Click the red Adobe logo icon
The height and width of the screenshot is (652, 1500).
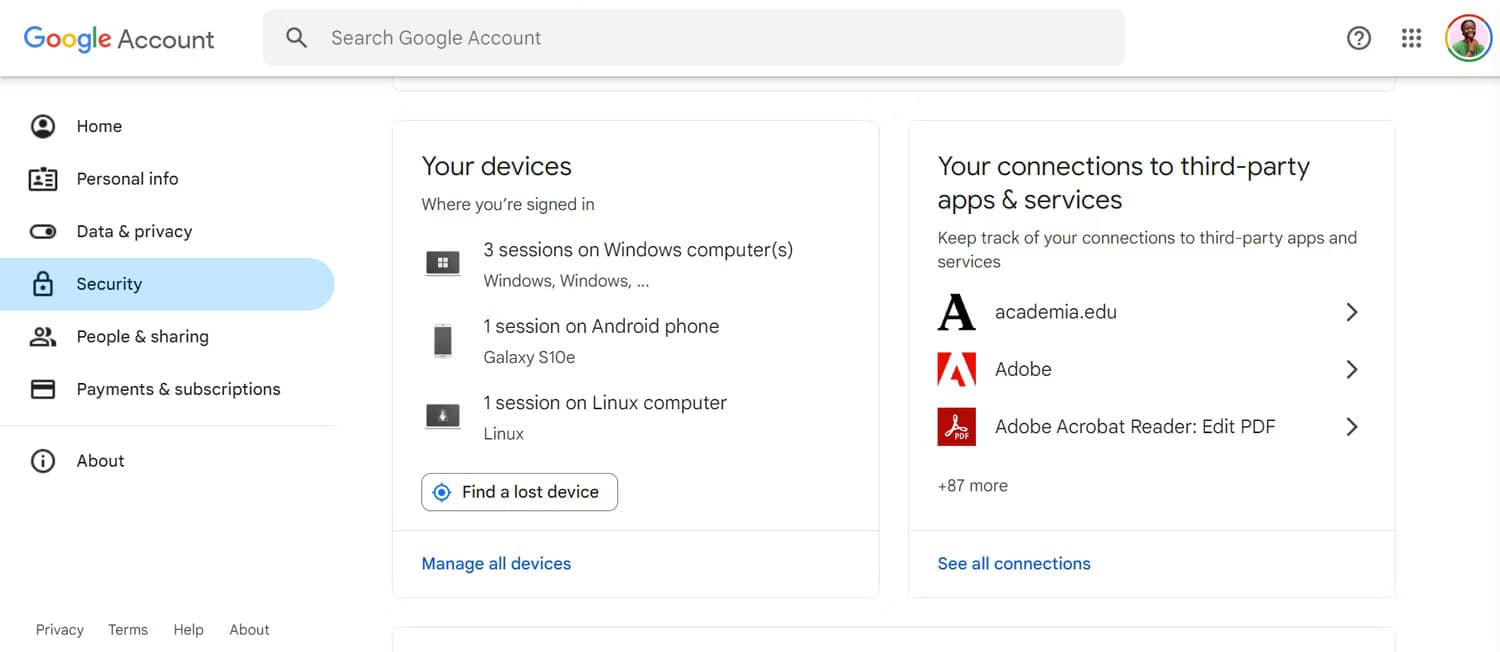(956, 369)
